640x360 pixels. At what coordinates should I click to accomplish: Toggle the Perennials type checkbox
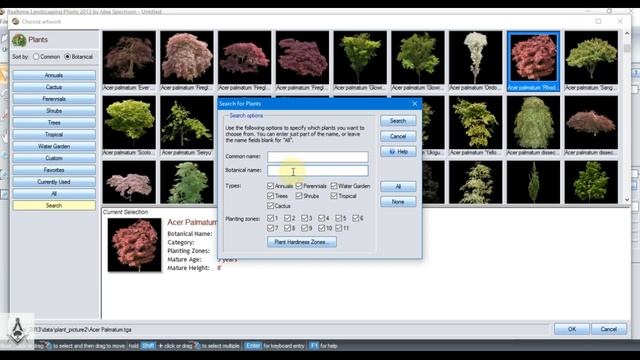(x=299, y=186)
